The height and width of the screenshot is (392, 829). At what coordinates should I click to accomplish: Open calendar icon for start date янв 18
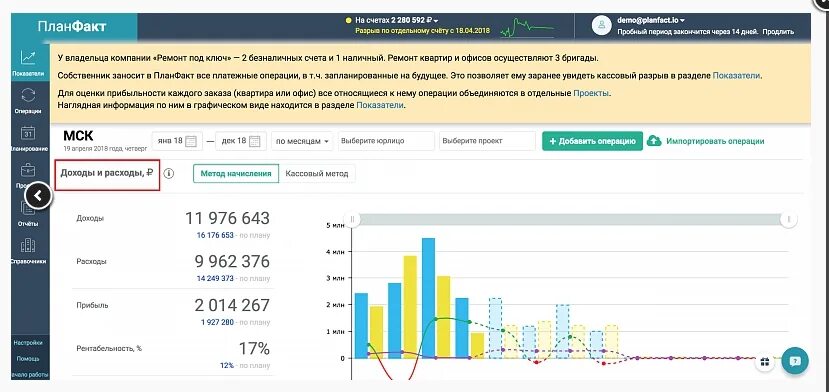pyautogui.click(x=191, y=141)
